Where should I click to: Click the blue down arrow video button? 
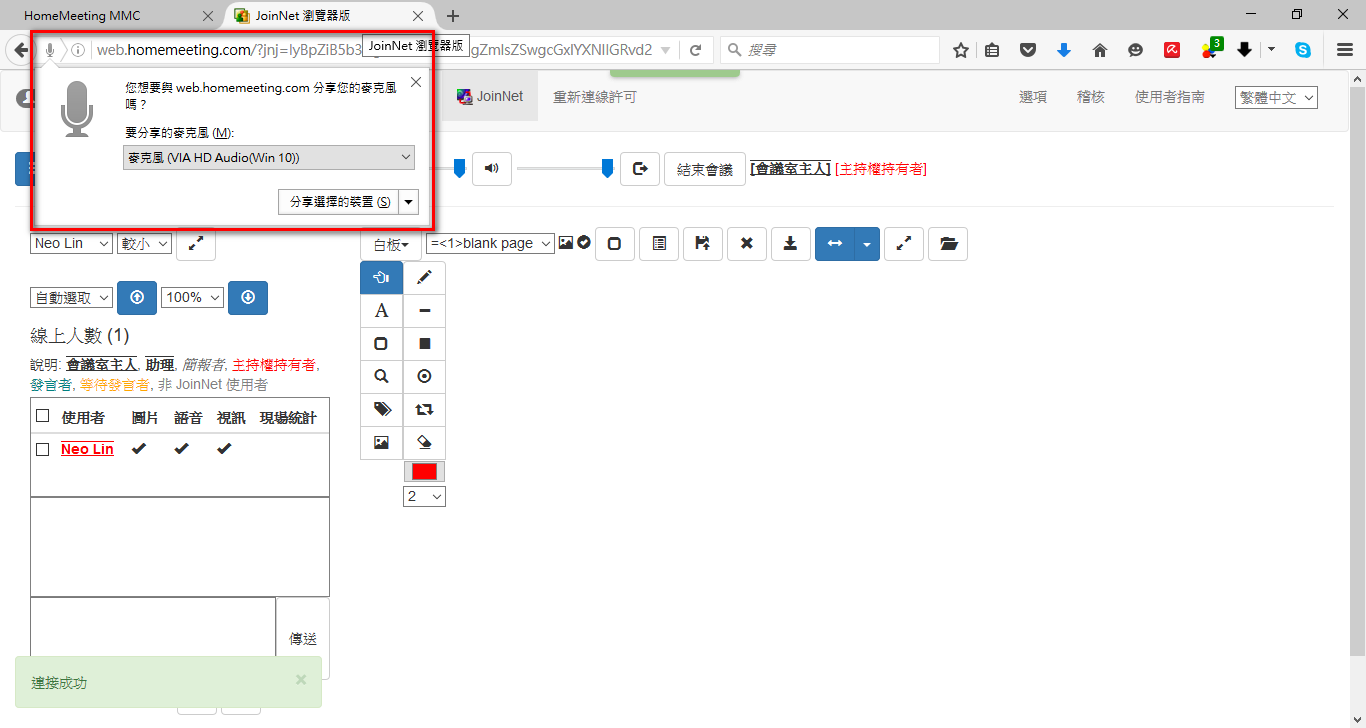248,298
